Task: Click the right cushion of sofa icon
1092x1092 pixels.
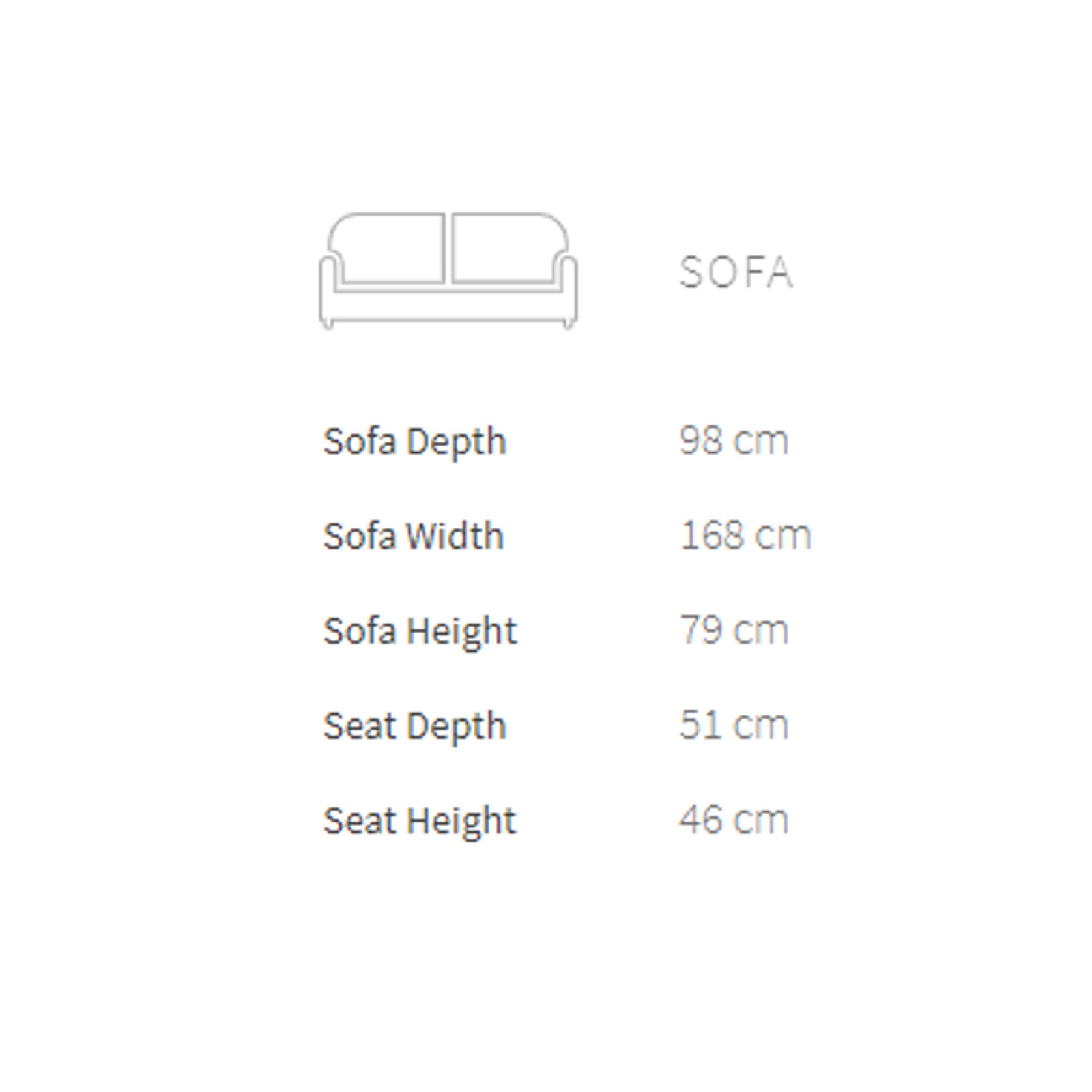Action: point(510,248)
